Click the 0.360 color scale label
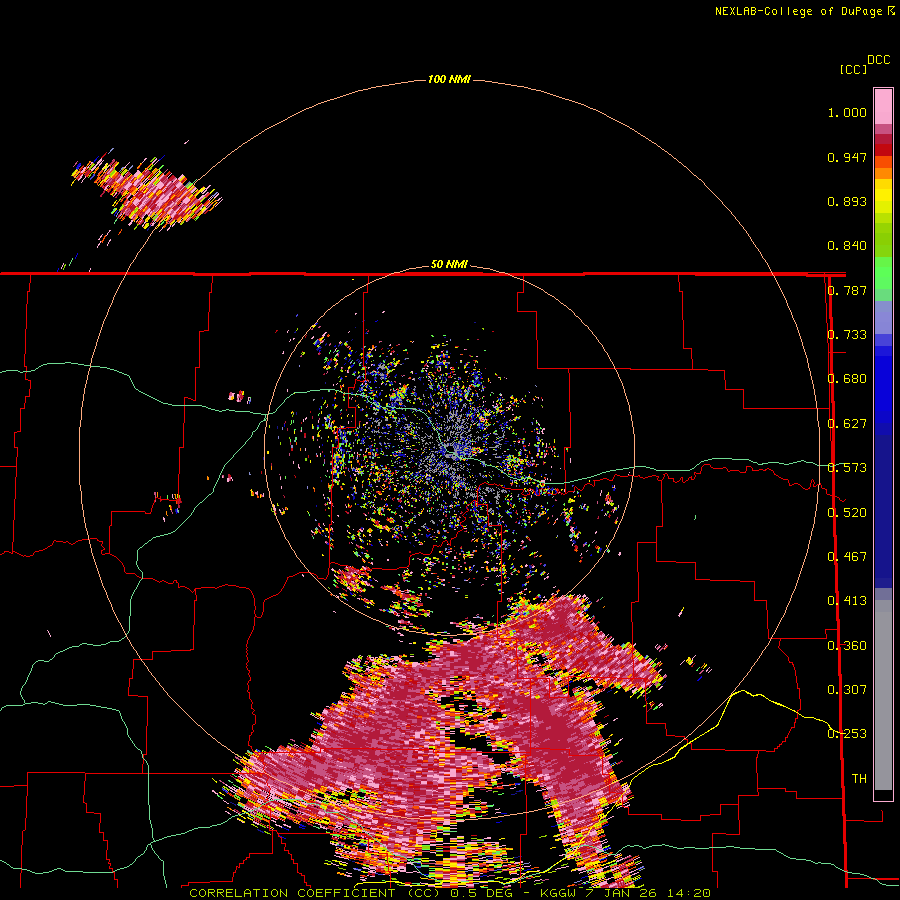 pyautogui.click(x=847, y=646)
